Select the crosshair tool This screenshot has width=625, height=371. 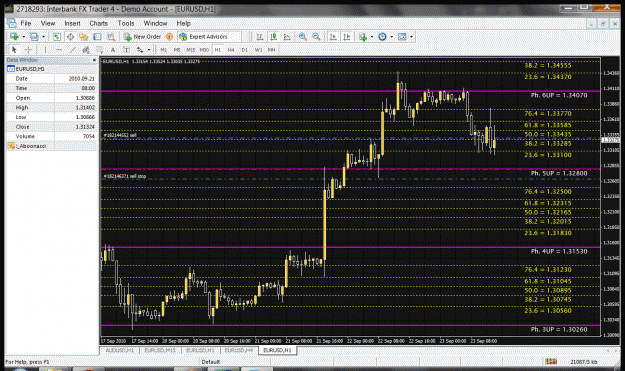(28, 50)
